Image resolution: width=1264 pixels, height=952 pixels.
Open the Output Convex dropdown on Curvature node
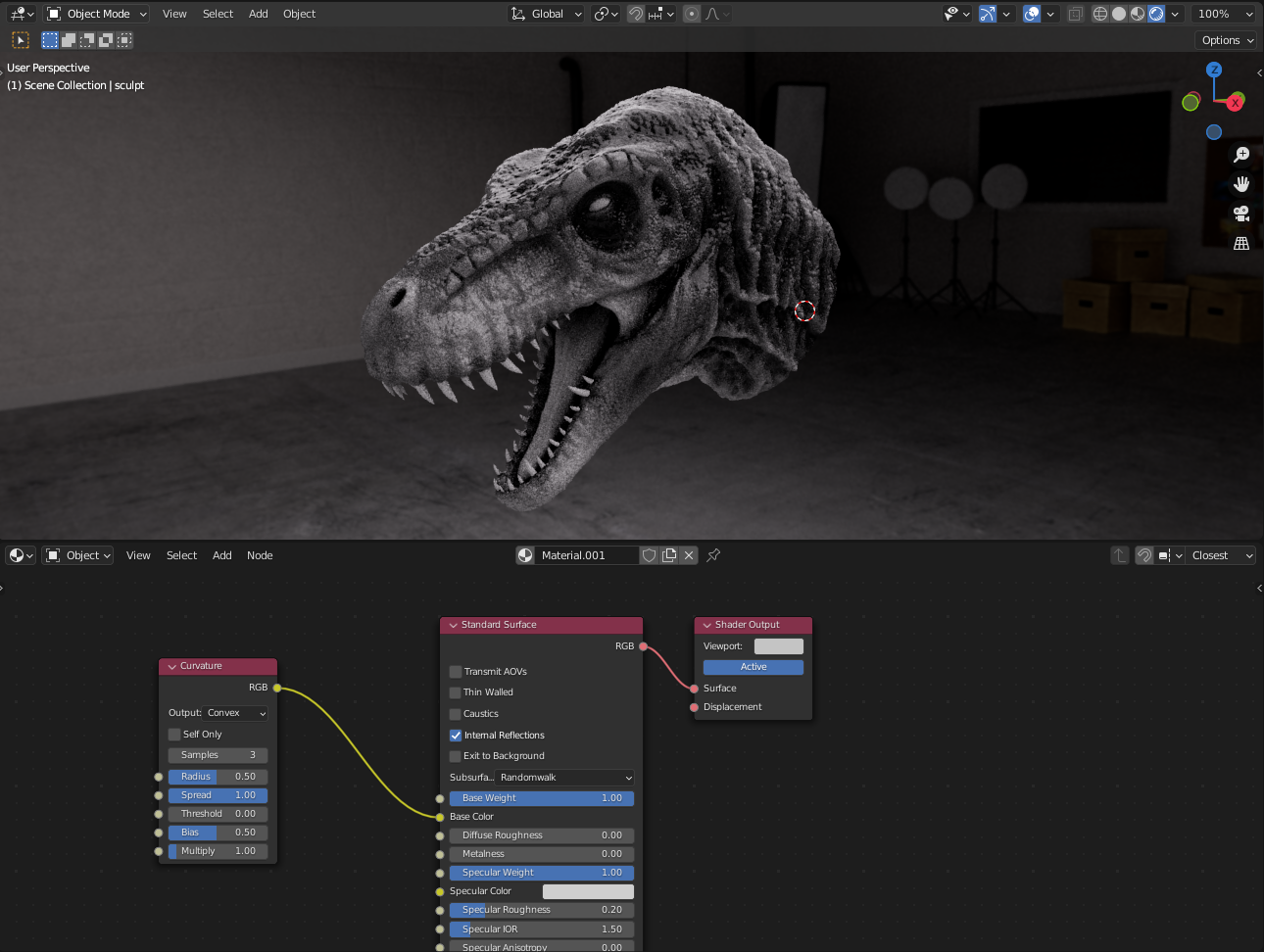tap(235, 713)
